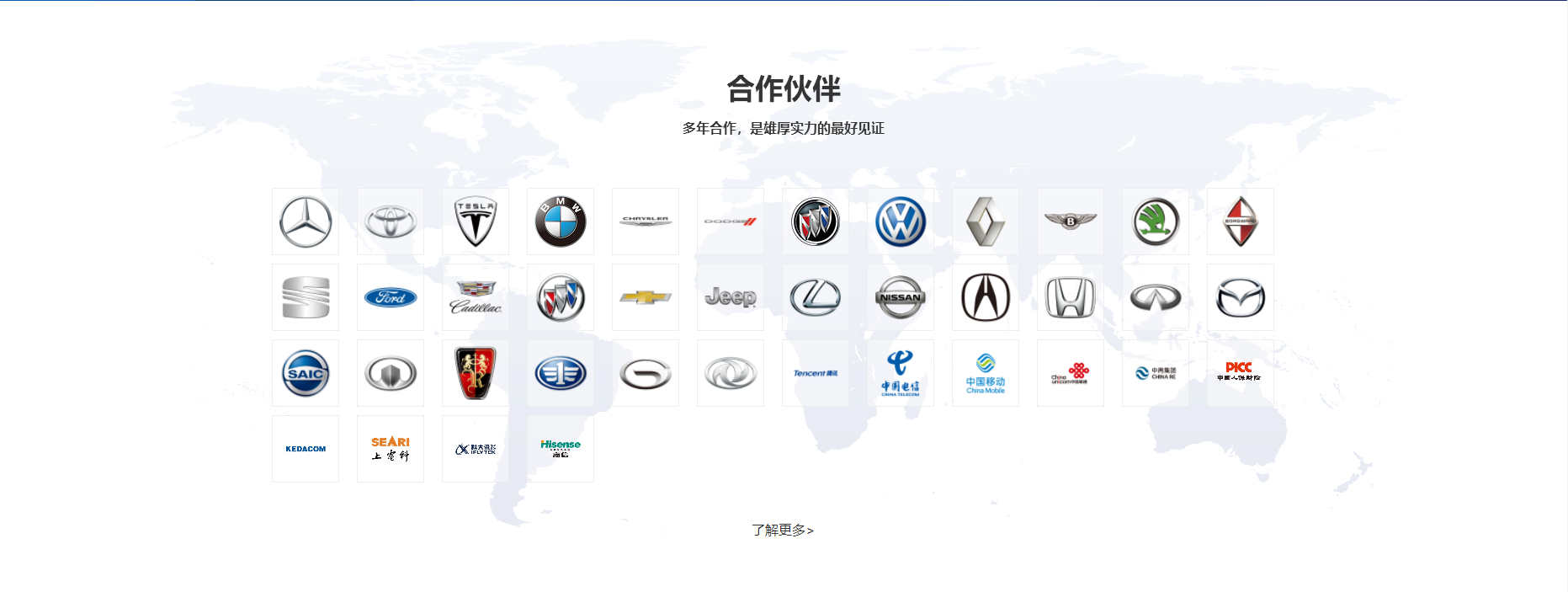Click the Dodge logo tile
This screenshot has height=592, width=1568.
(731, 221)
